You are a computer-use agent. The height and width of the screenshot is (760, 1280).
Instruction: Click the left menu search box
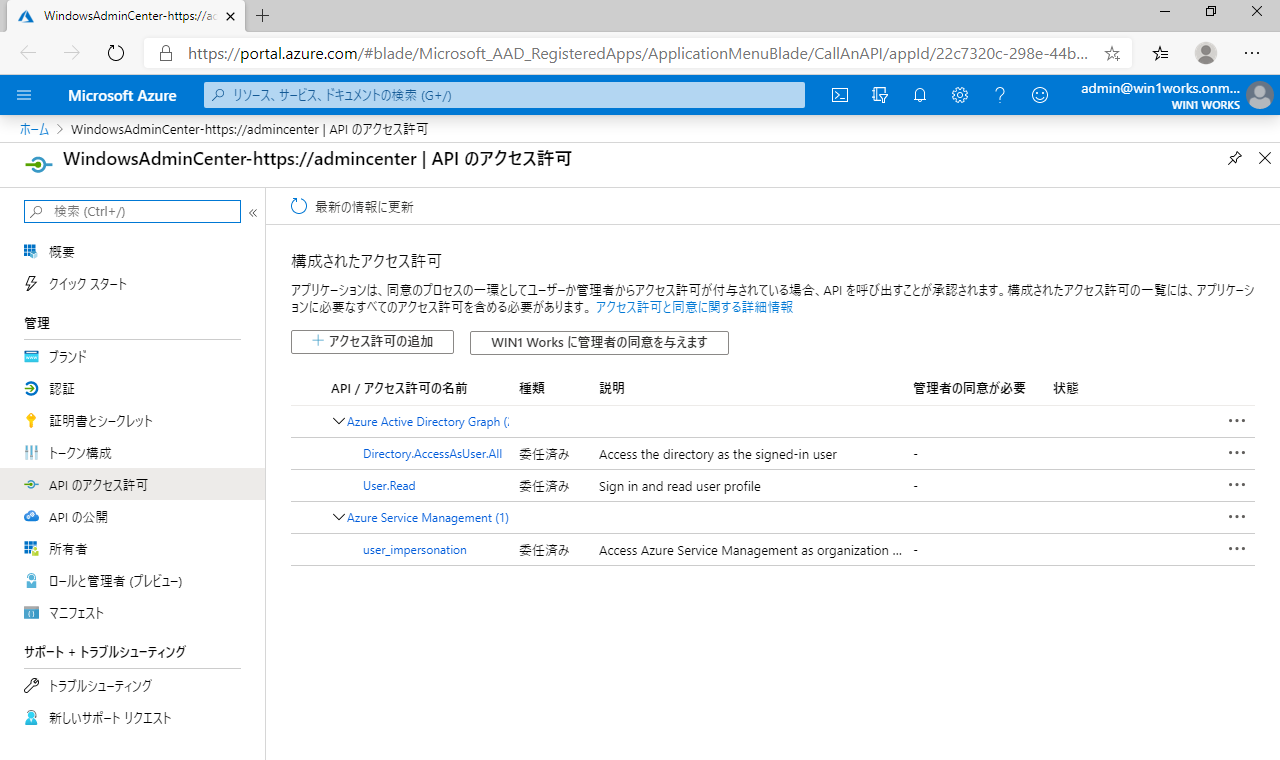click(x=132, y=211)
